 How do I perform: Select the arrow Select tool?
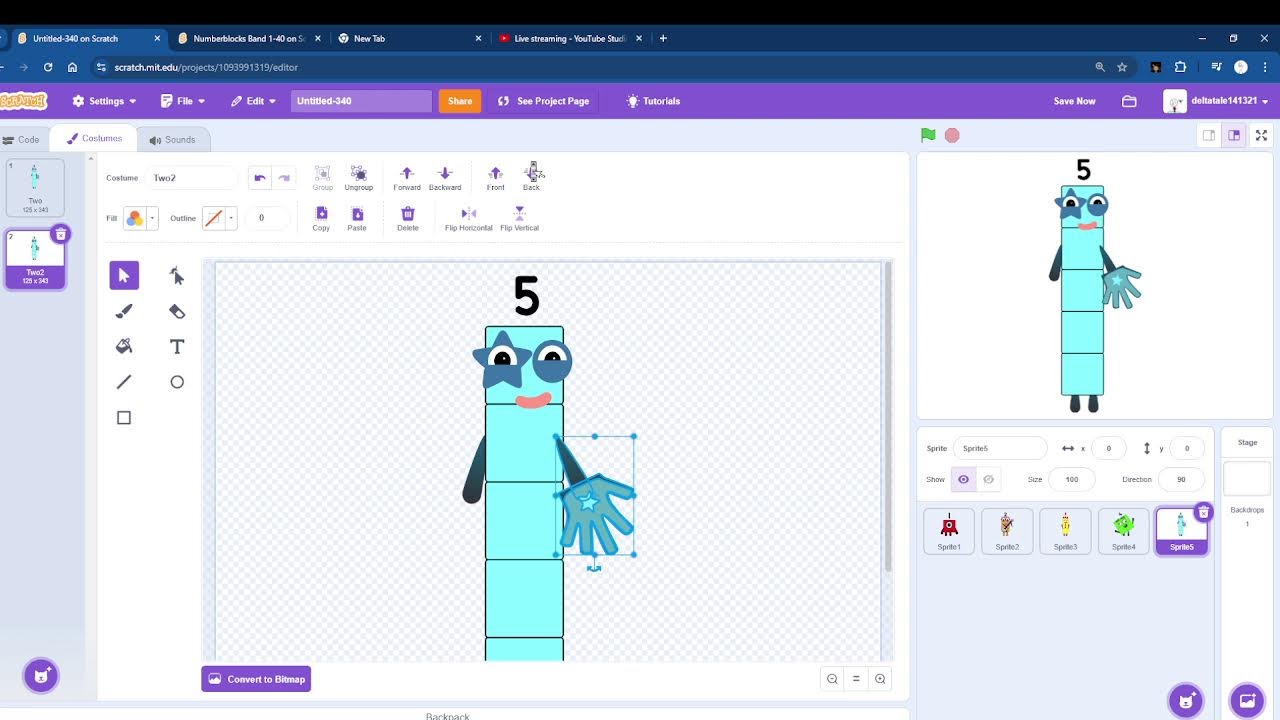coord(124,275)
